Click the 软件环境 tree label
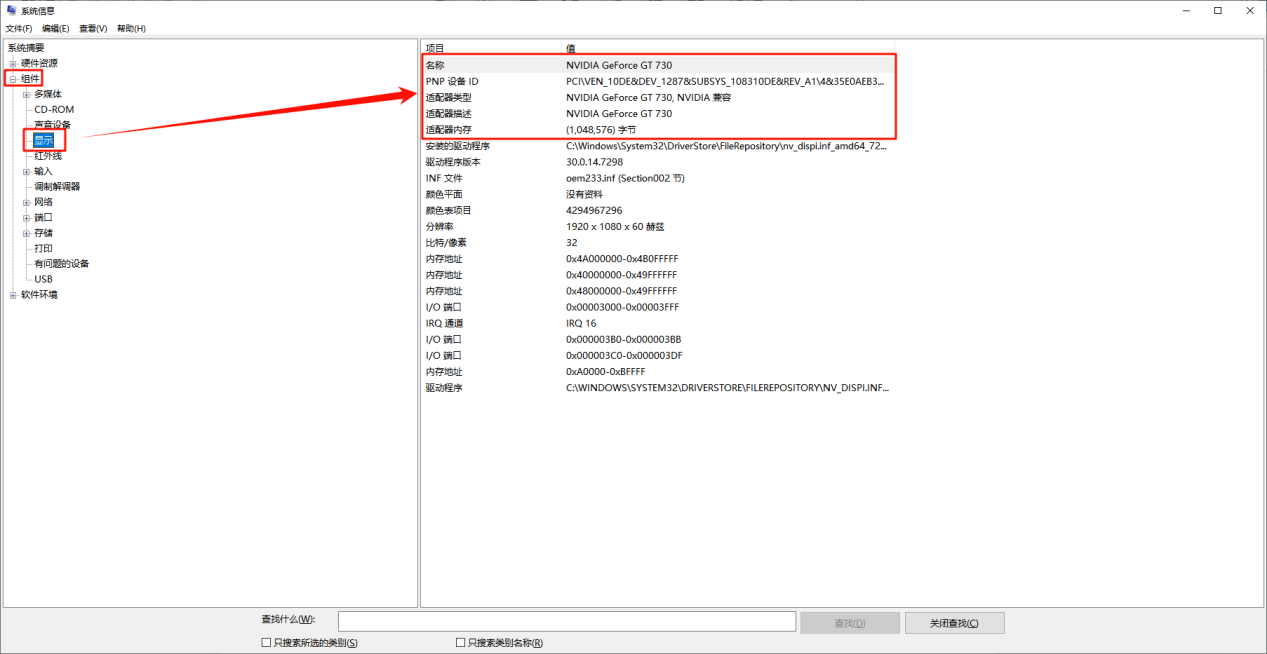 click(39, 295)
